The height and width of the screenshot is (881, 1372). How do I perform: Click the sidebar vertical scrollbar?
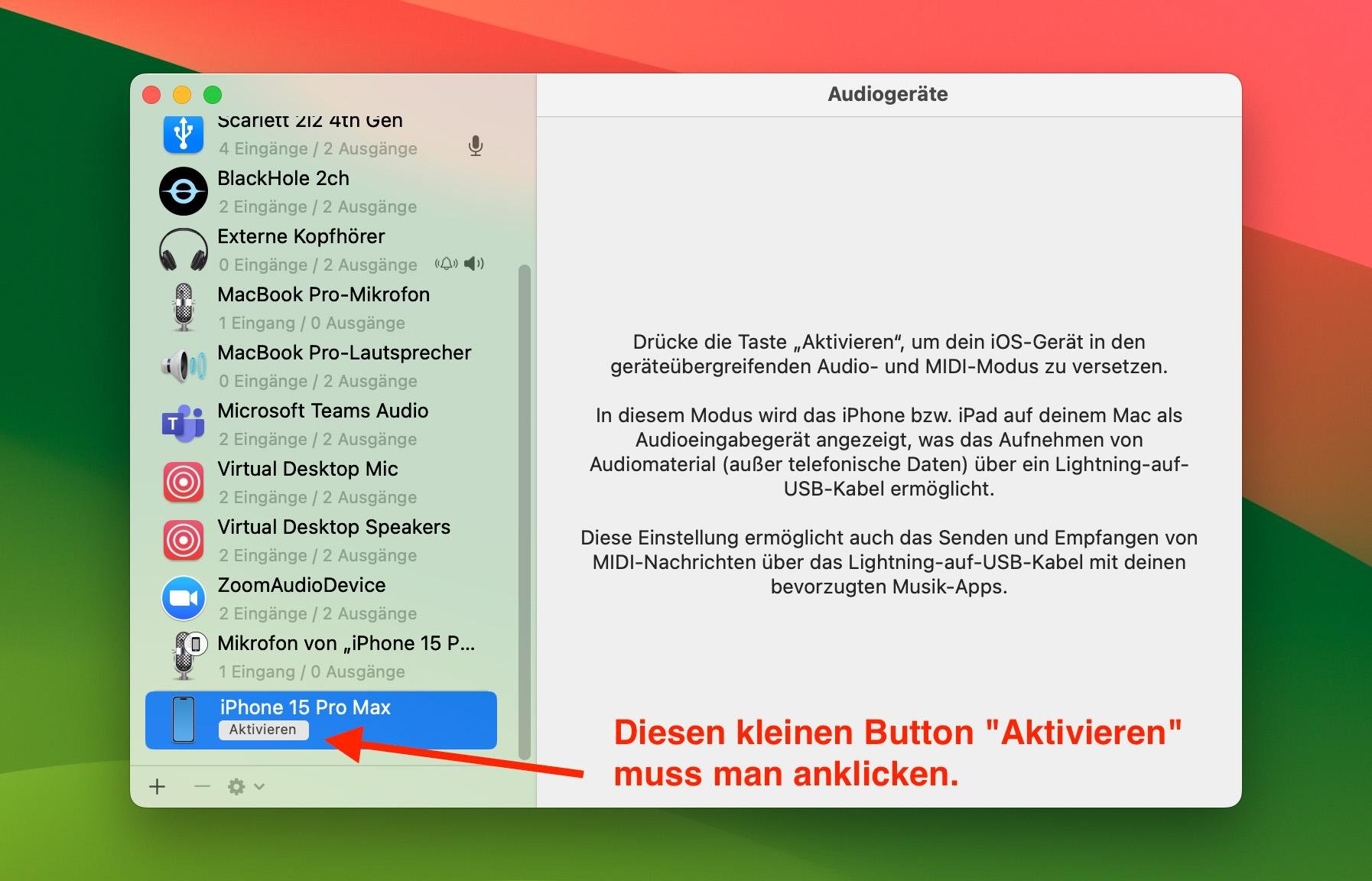coord(525,512)
